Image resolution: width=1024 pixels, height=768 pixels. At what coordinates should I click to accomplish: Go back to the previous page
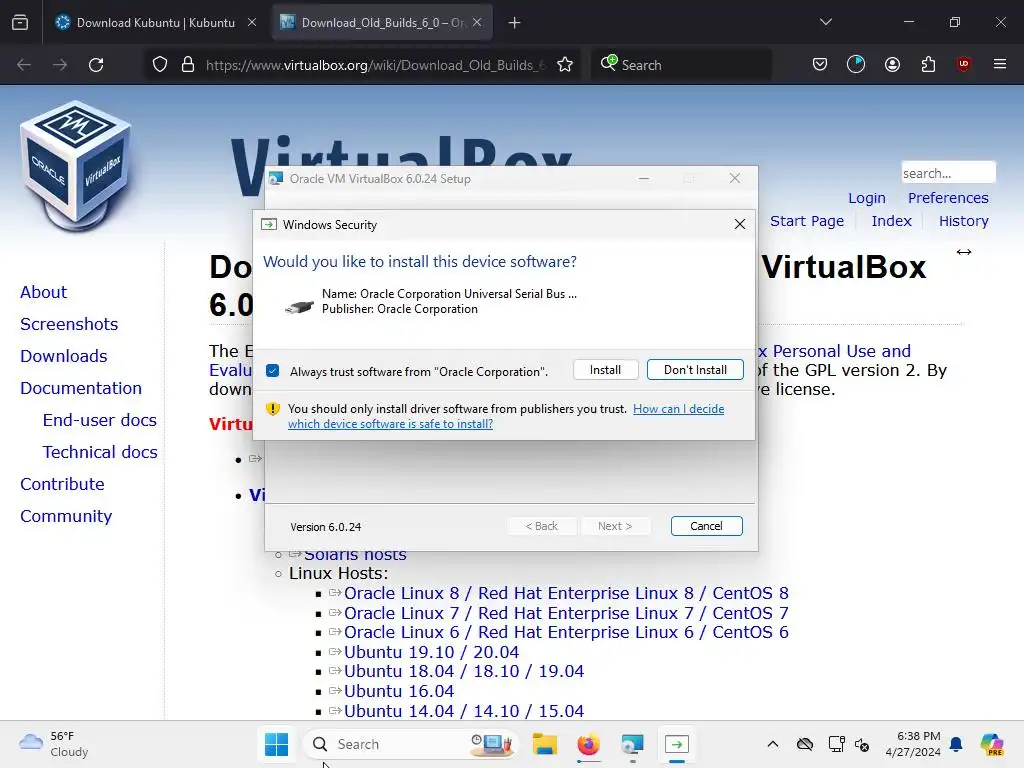24,65
